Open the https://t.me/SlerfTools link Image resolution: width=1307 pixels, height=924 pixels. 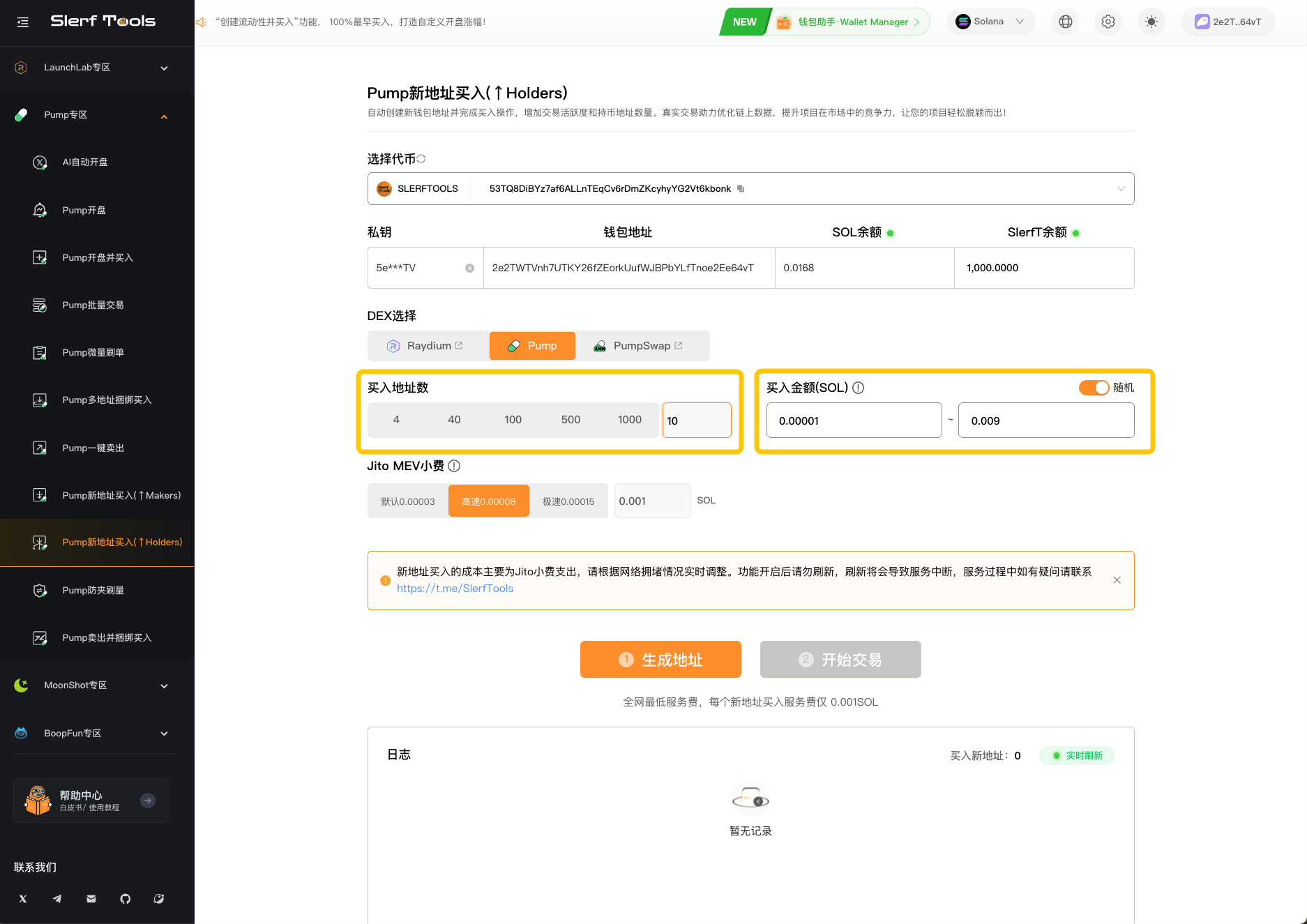pyautogui.click(x=455, y=589)
